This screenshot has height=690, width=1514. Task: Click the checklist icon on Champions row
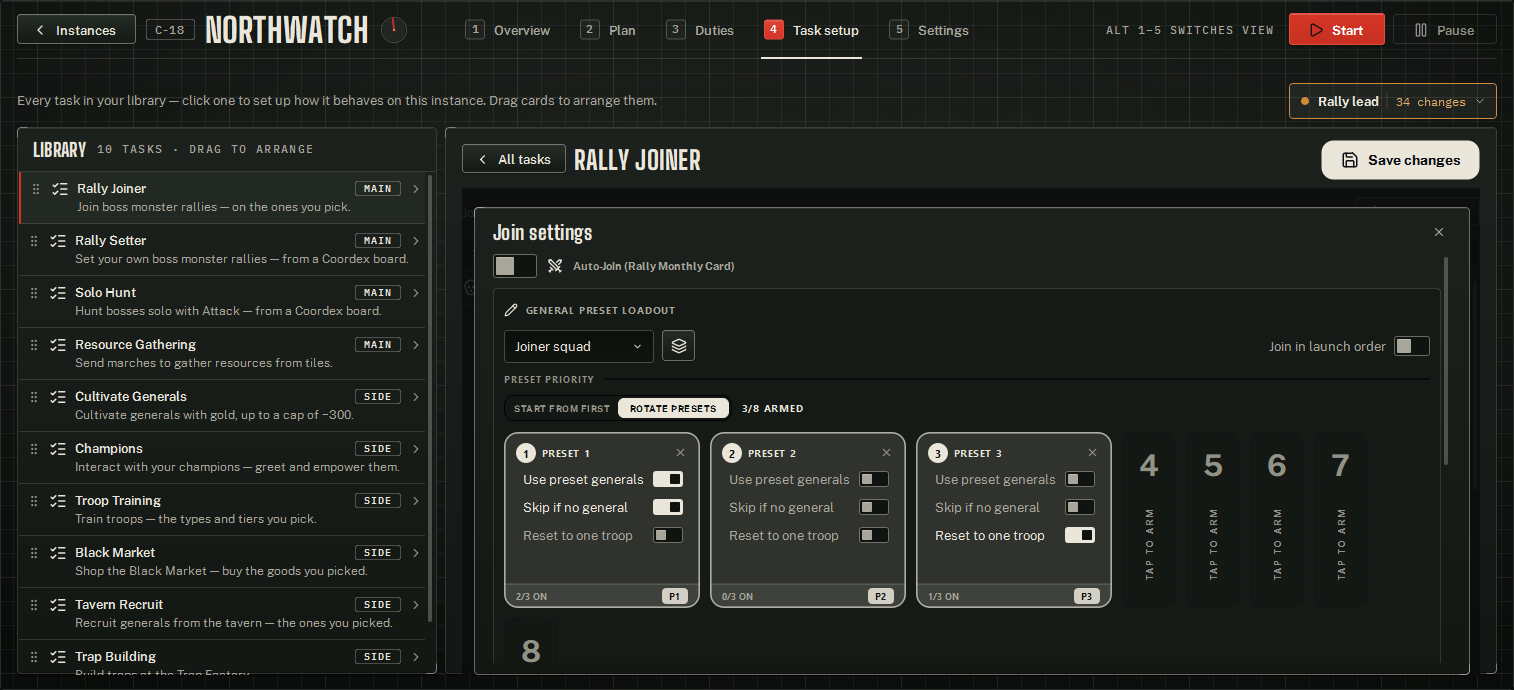coord(59,449)
